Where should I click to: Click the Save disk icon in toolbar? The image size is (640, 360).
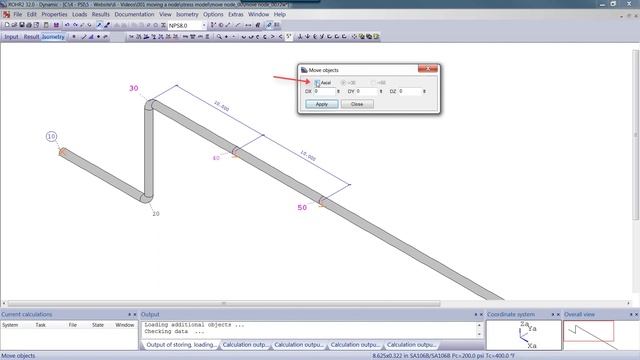pyautogui.click(x=22, y=25)
